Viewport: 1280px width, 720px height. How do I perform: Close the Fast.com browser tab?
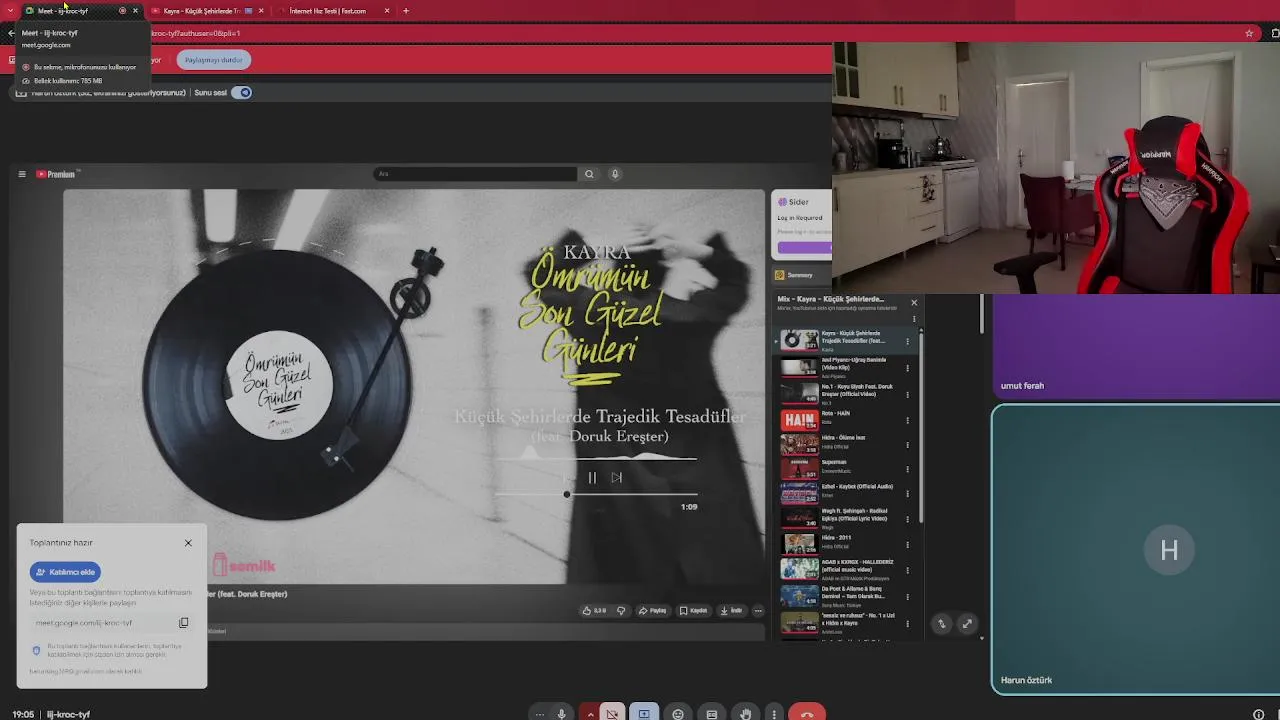click(387, 11)
